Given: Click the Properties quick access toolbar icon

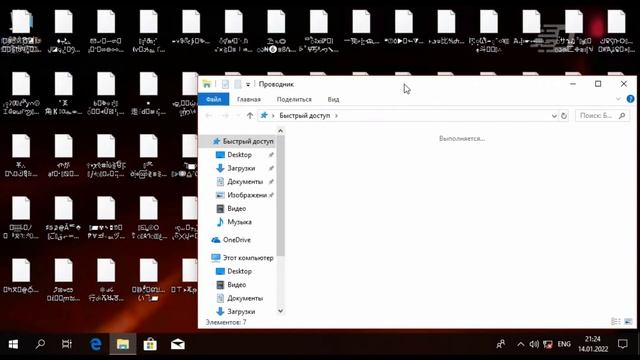Looking at the screenshot, I should click(x=225, y=84).
